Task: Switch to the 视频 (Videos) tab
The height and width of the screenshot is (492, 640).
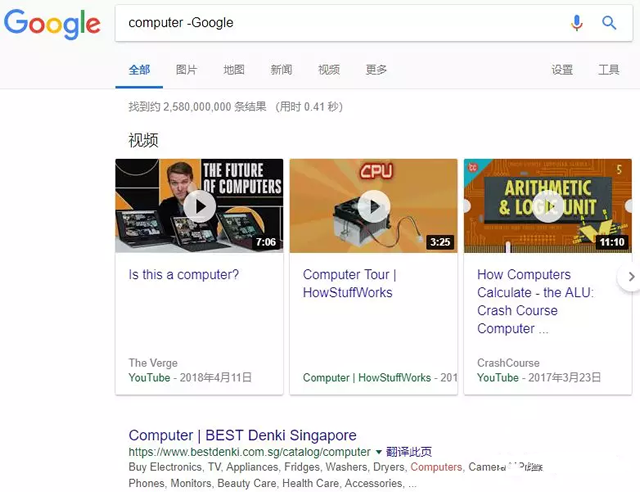Action: click(329, 70)
